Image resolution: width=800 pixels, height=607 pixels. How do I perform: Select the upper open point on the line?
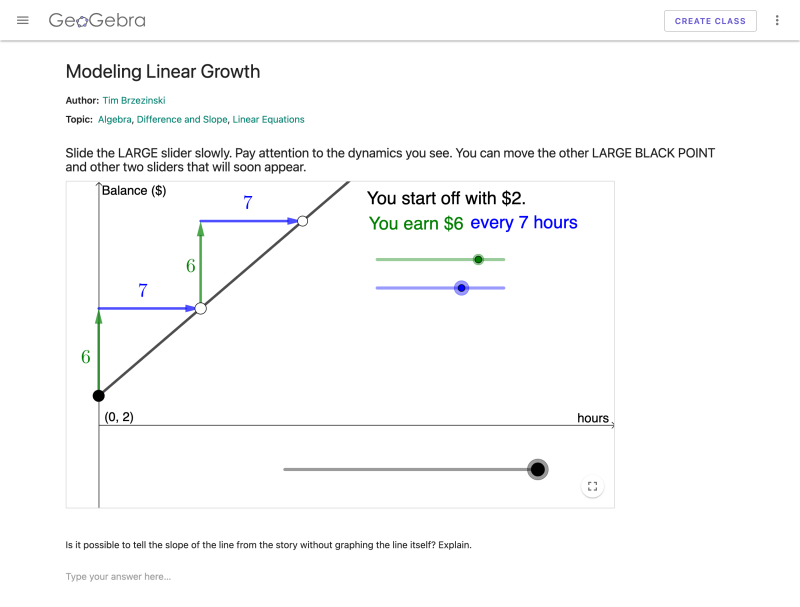tap(303, 221)
